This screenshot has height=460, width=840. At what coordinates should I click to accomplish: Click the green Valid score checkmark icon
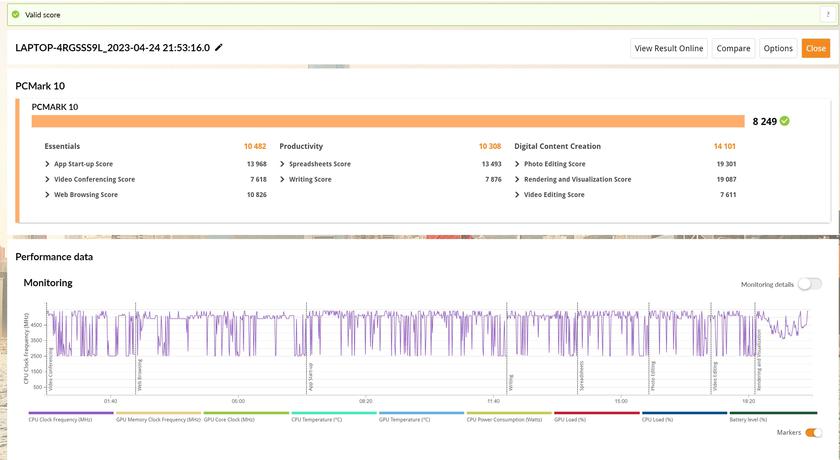[x=15, y=15]
